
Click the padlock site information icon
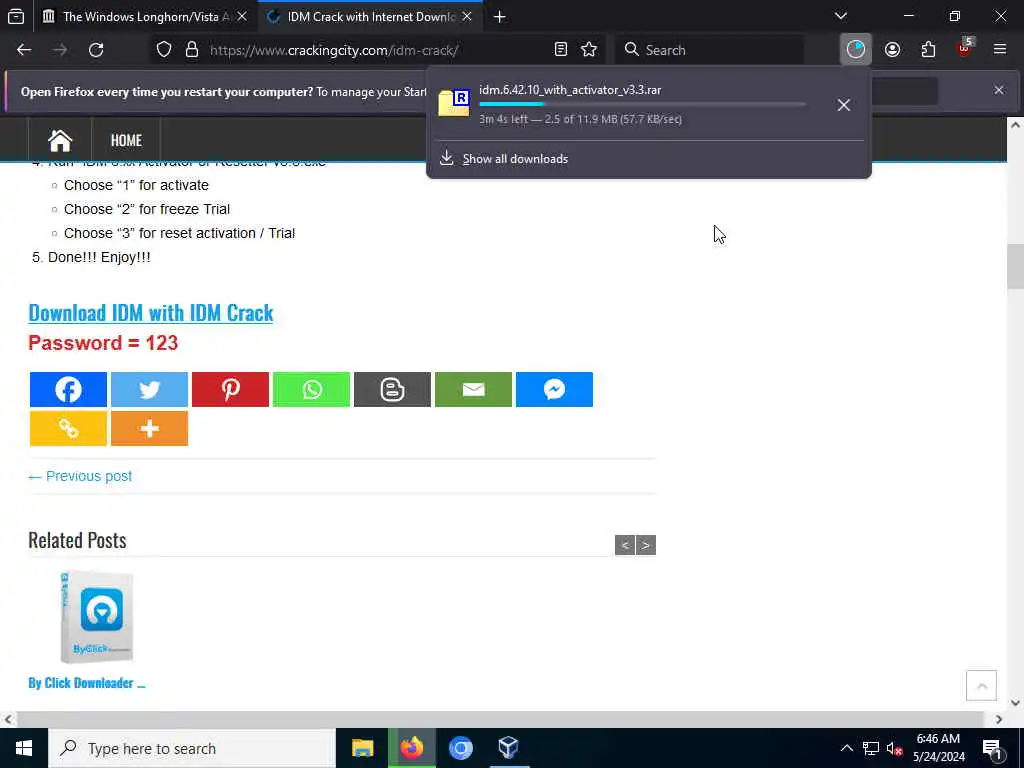[191, 50]
